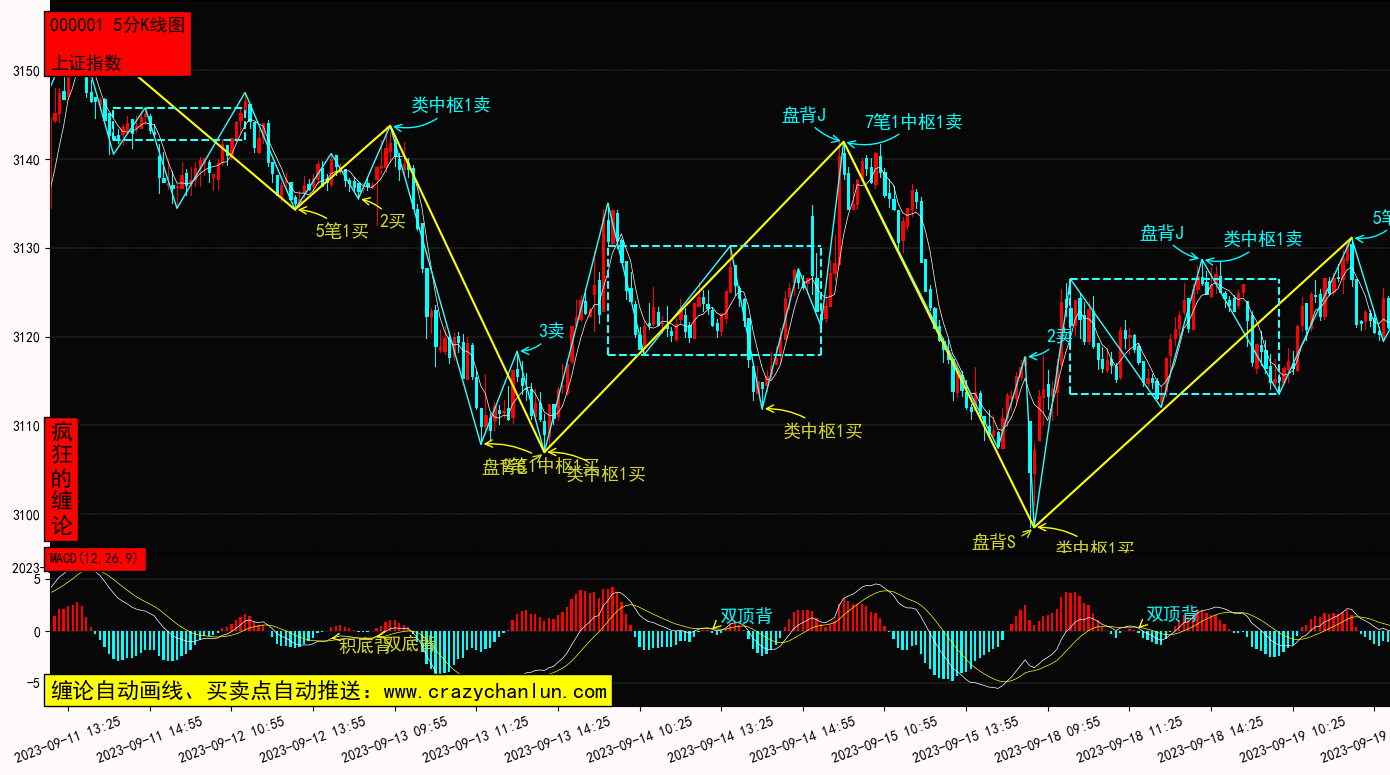1390x775 pixels.
Task: Select the 盘背S annotation at chart low
Action: 994,542
